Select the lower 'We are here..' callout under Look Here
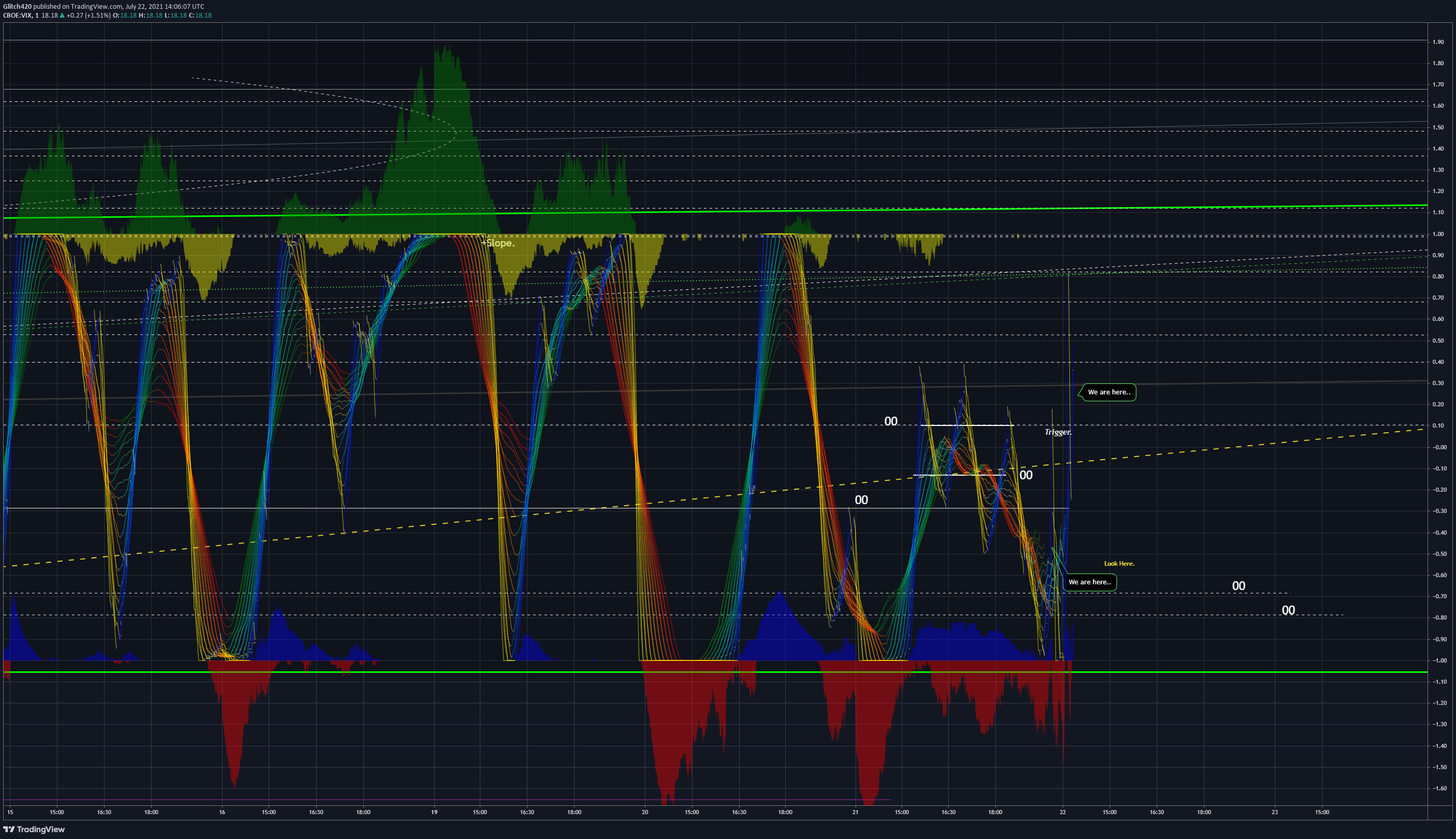 (1090, 582)
